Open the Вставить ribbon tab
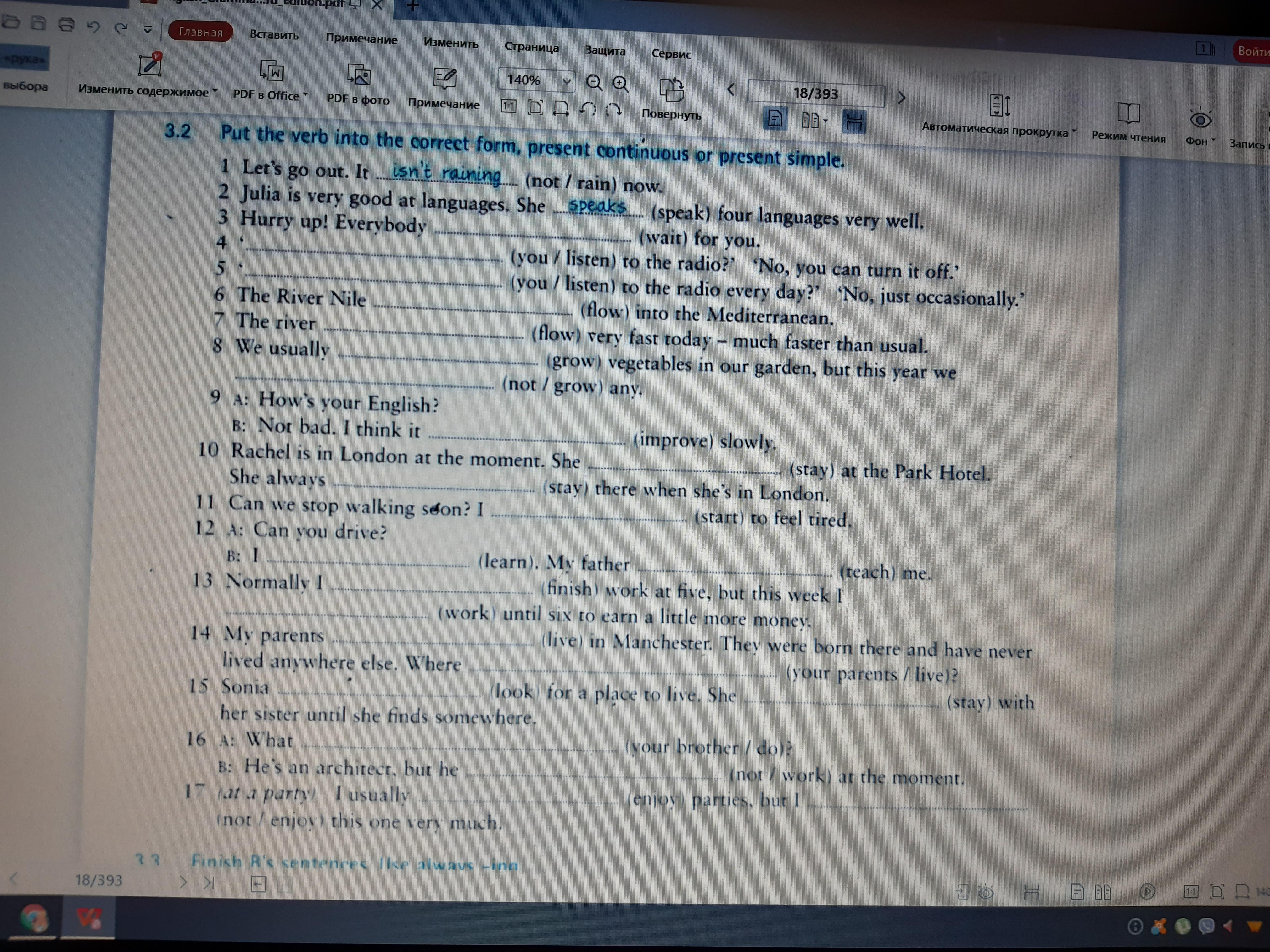Screen dimensions: 1270x952 [x=274, y=35]
